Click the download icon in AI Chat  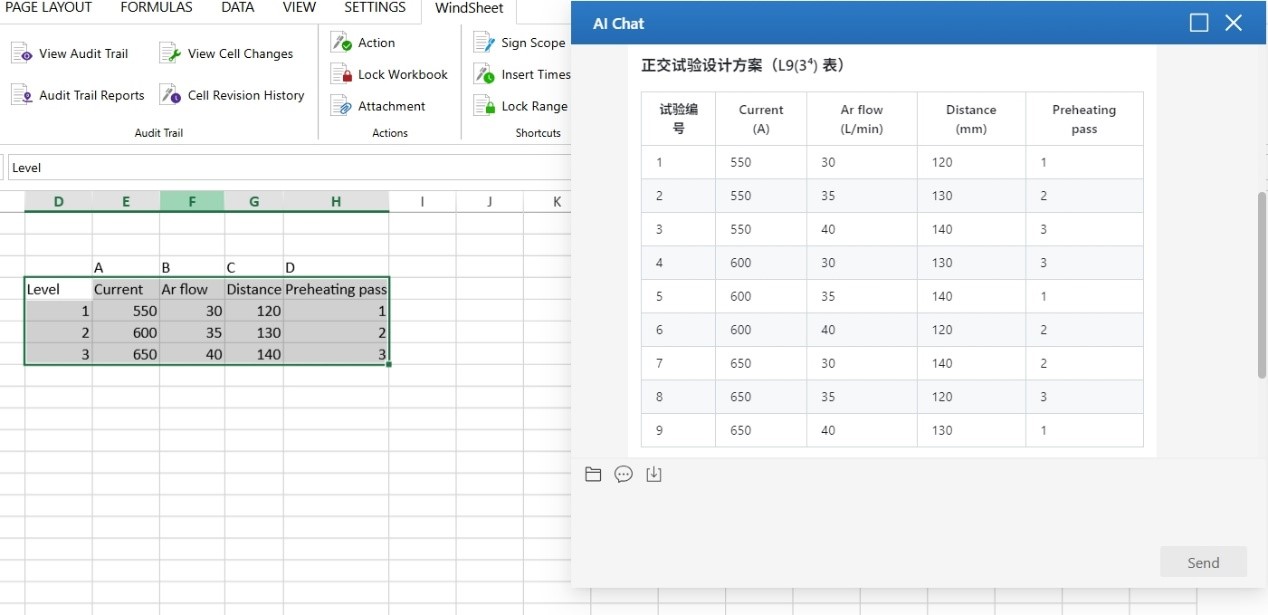coord(654,474)
